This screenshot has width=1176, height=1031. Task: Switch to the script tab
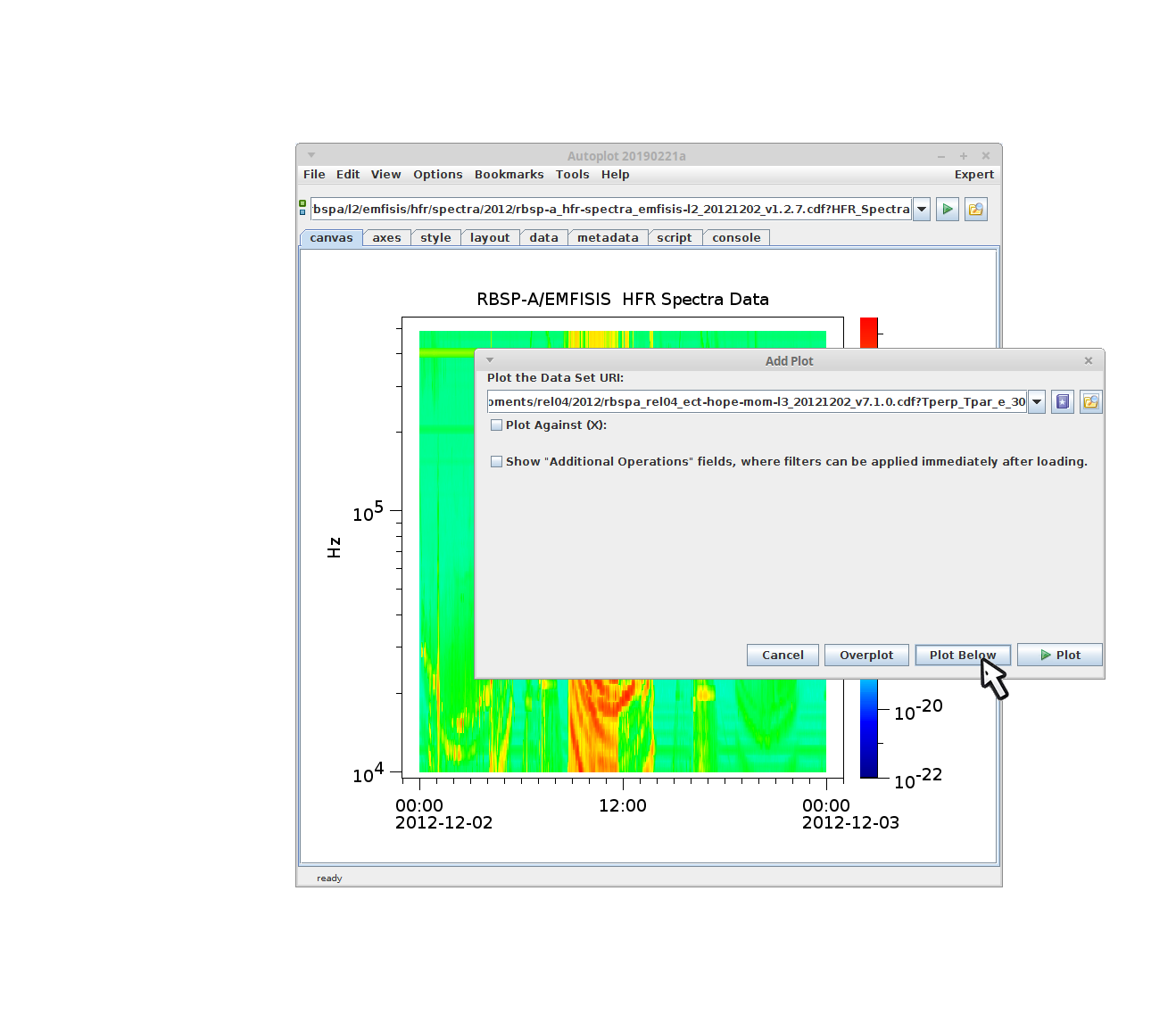pyautogui.click(x=675, y=238)
